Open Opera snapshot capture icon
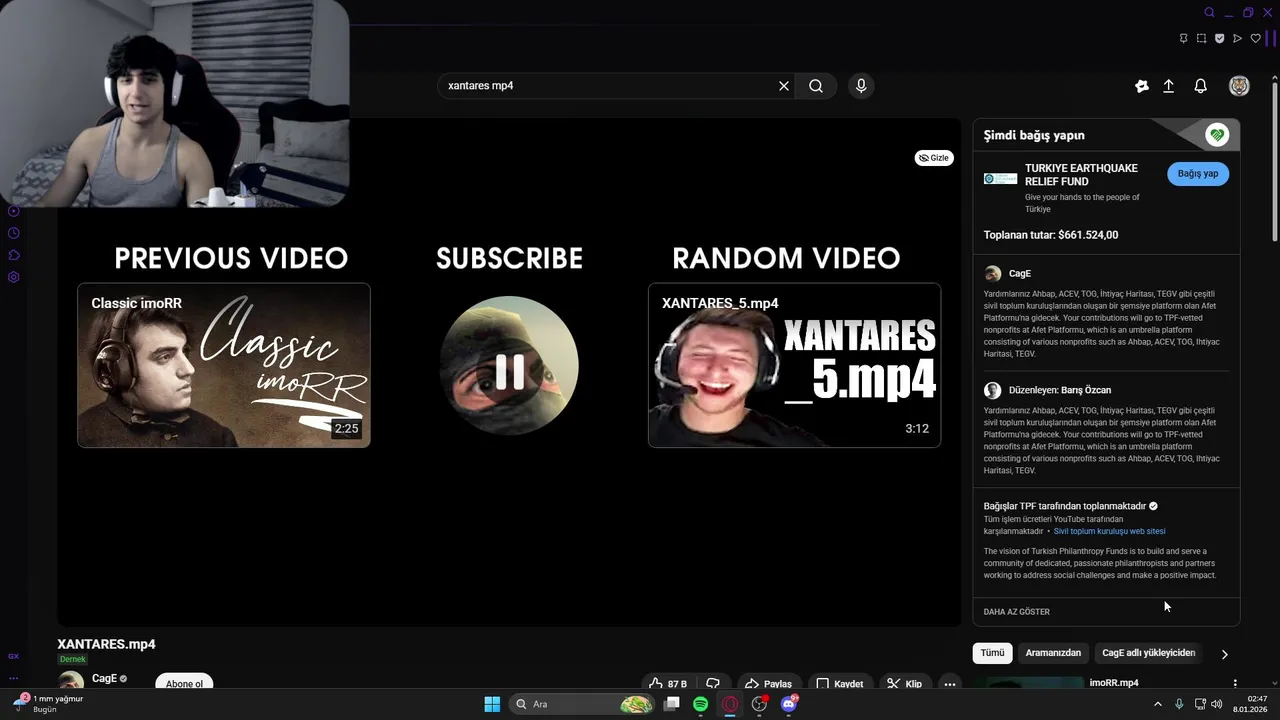This screenshot has width=1280, height=720. pyautogui.click(x=1201, y=38)
